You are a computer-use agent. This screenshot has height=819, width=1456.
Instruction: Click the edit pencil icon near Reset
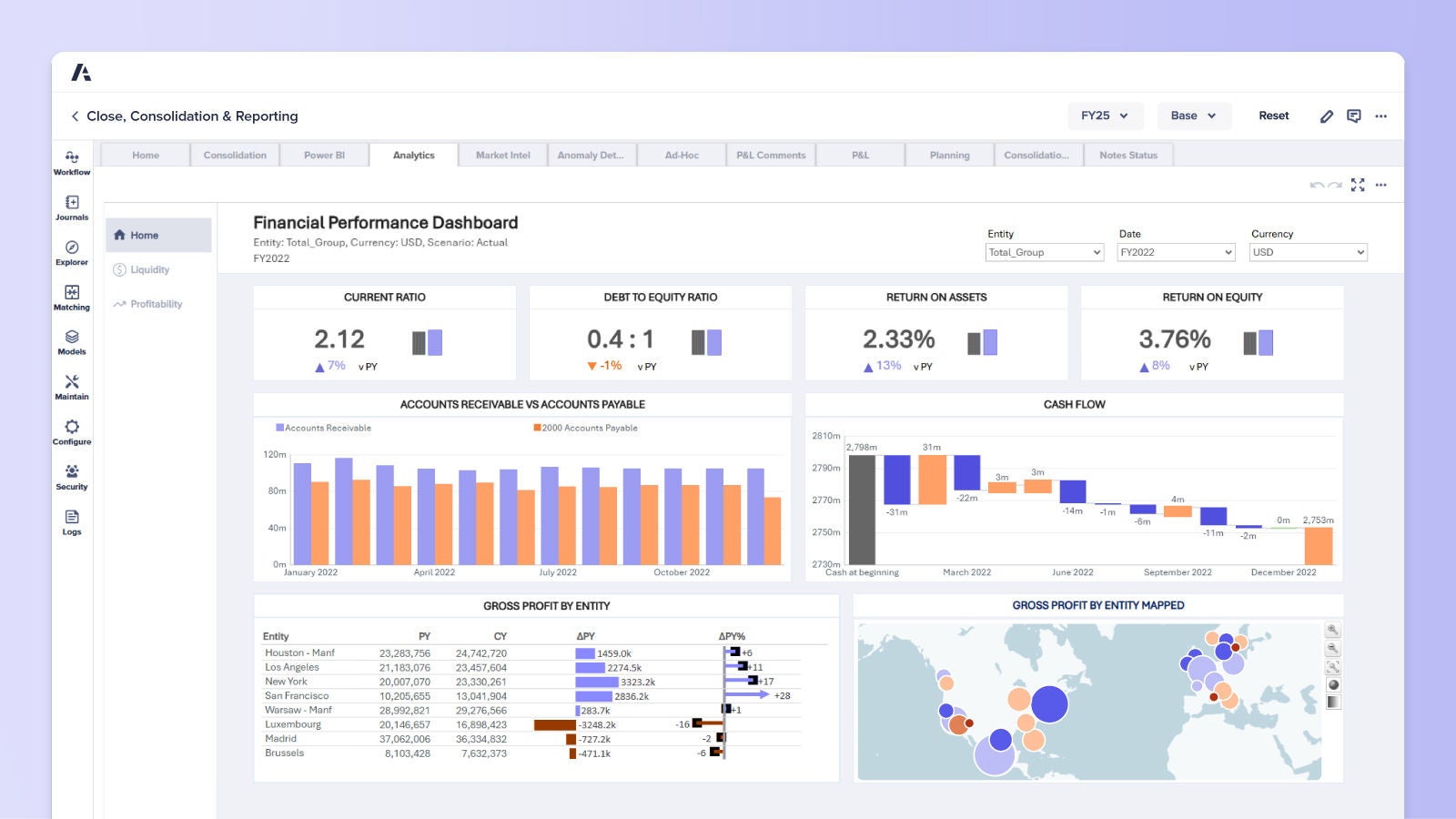pyautogui.click(x=1327, y=116)
